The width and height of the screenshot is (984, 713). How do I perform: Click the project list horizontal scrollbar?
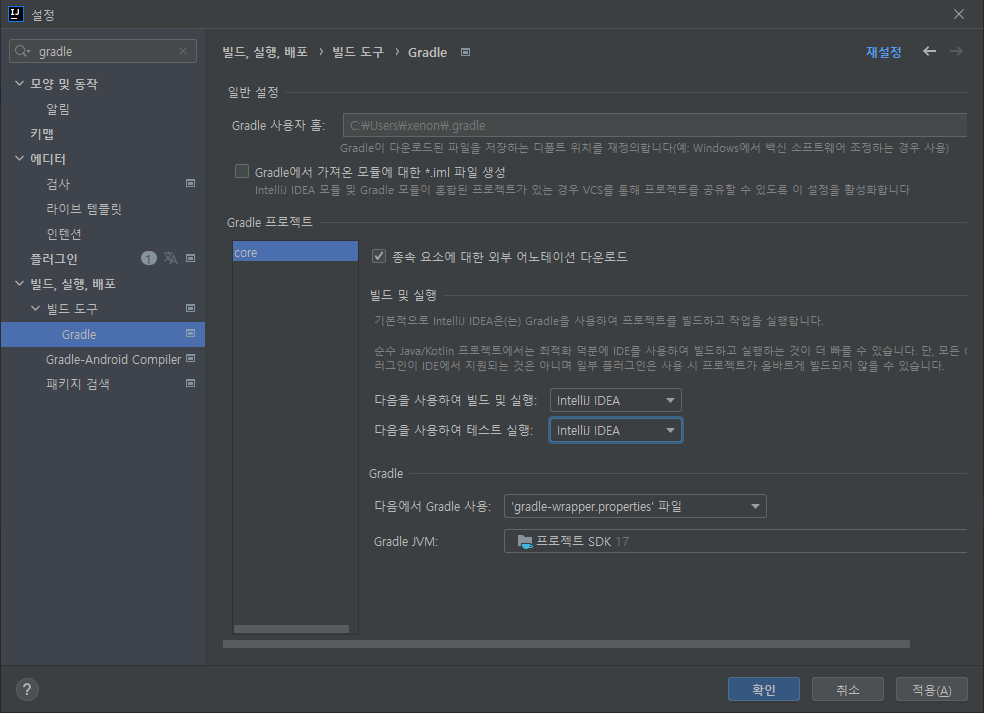[291, 629]
